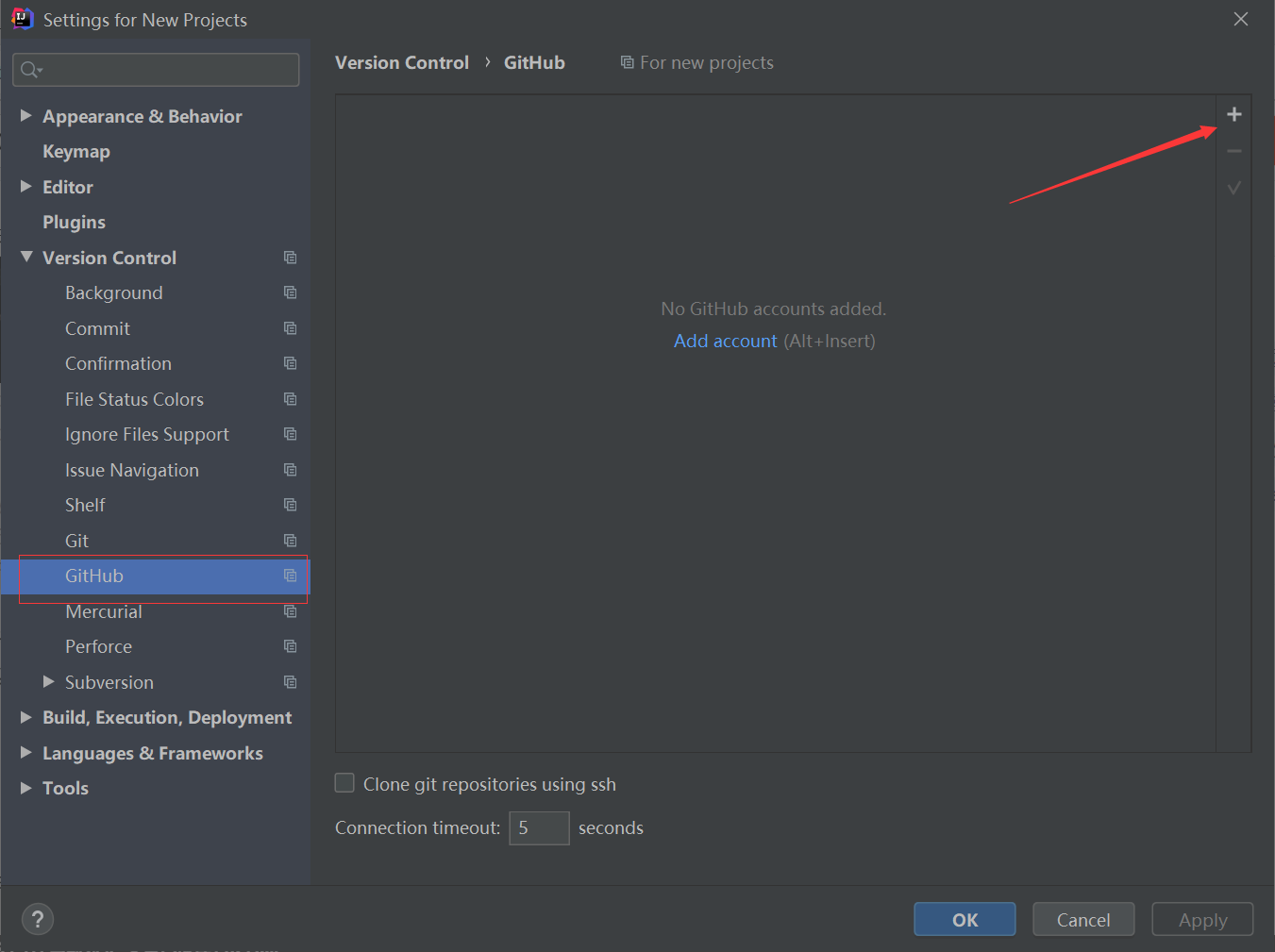Click the project-level icon beside Issue Navigation
The width and height of the screenshot is (1275, 952).
(290, 470)
